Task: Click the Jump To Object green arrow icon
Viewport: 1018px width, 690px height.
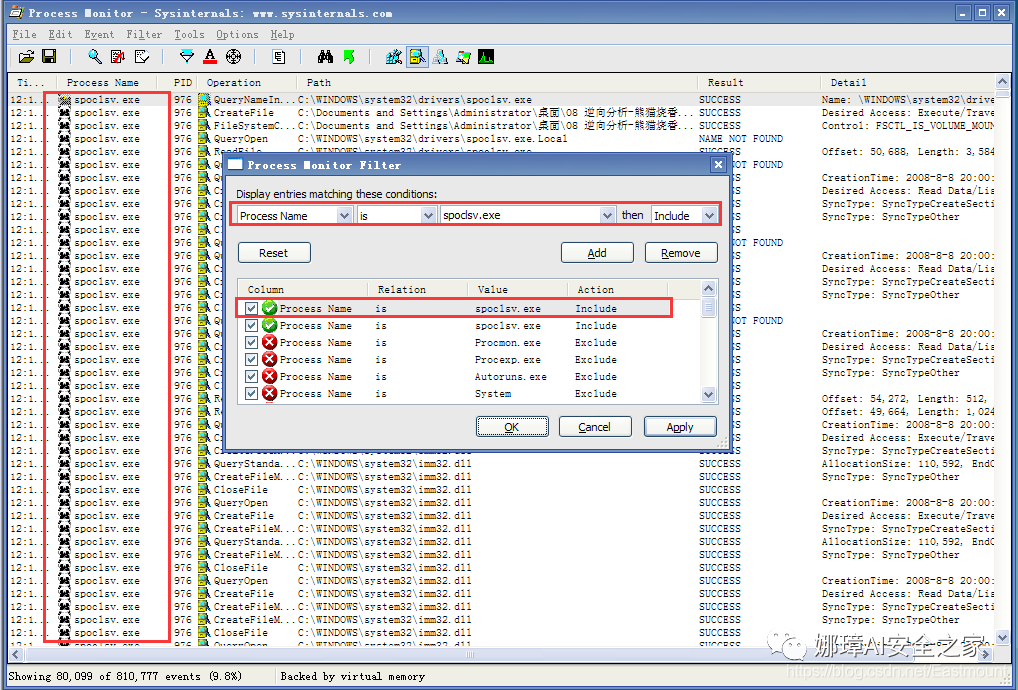Action: point(349,57)
